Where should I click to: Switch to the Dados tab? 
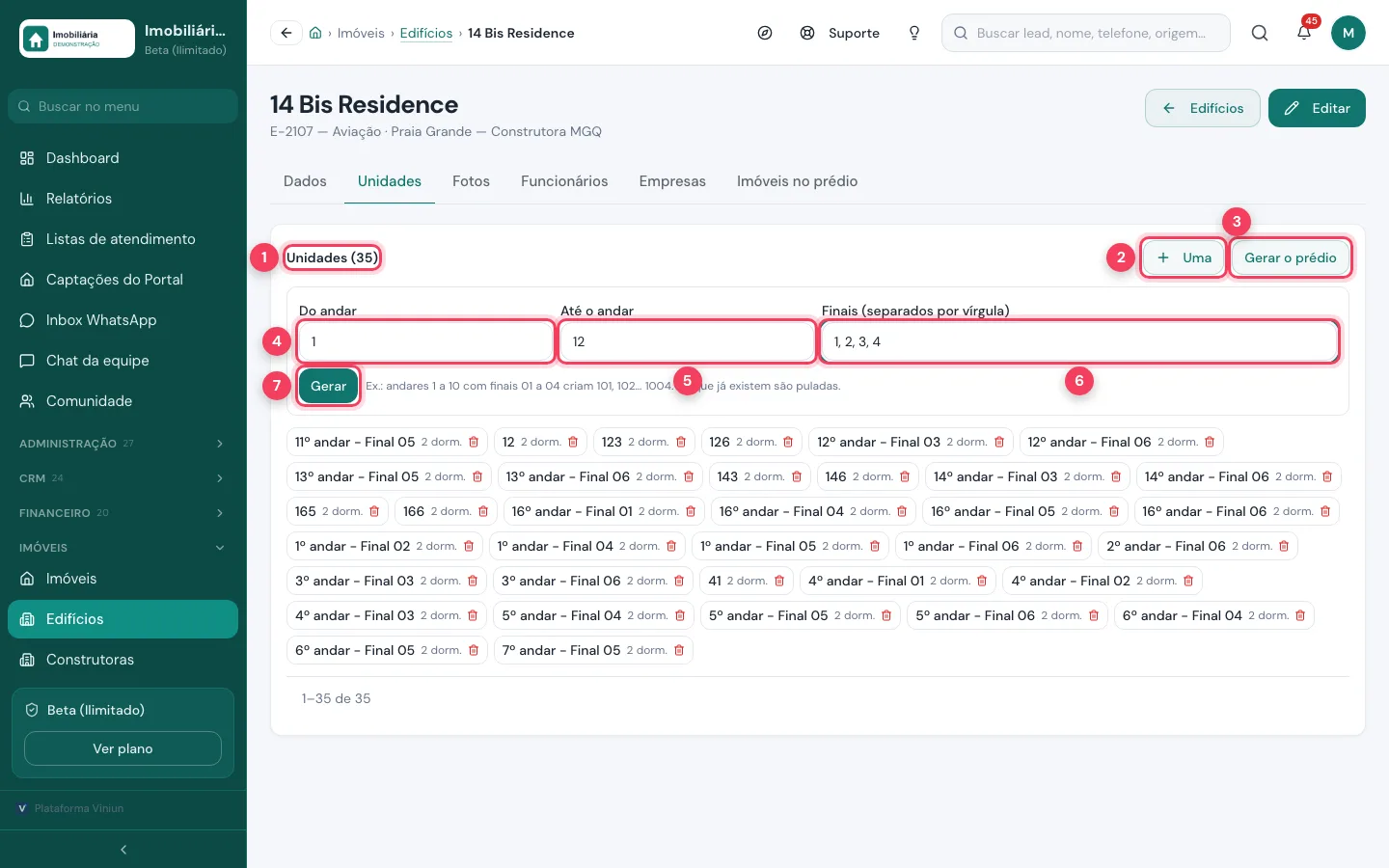click(305, 181)
